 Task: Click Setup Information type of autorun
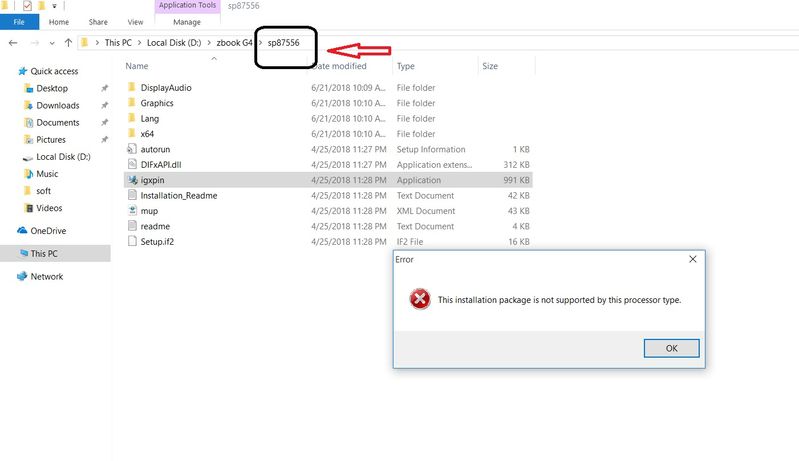431,149
